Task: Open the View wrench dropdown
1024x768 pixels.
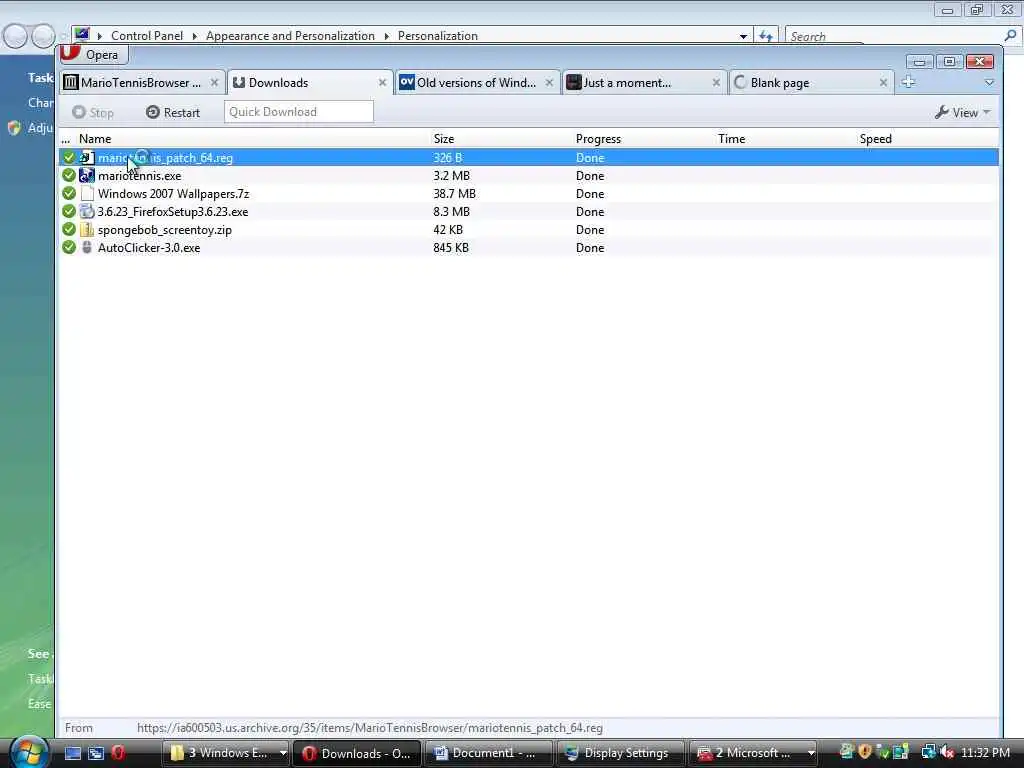Action: [x=963, y=112]
